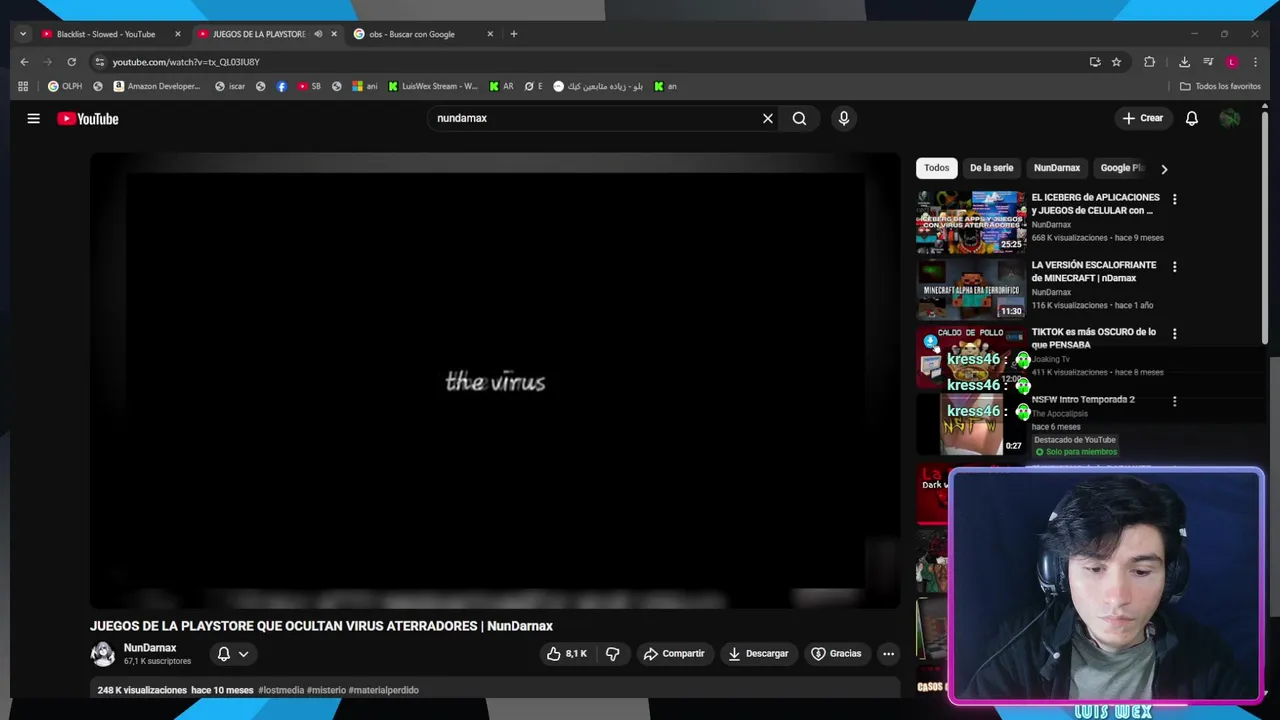Go back with browser back arrow
The width and height of the screenshot is (1280, 720).
[24, 62]
